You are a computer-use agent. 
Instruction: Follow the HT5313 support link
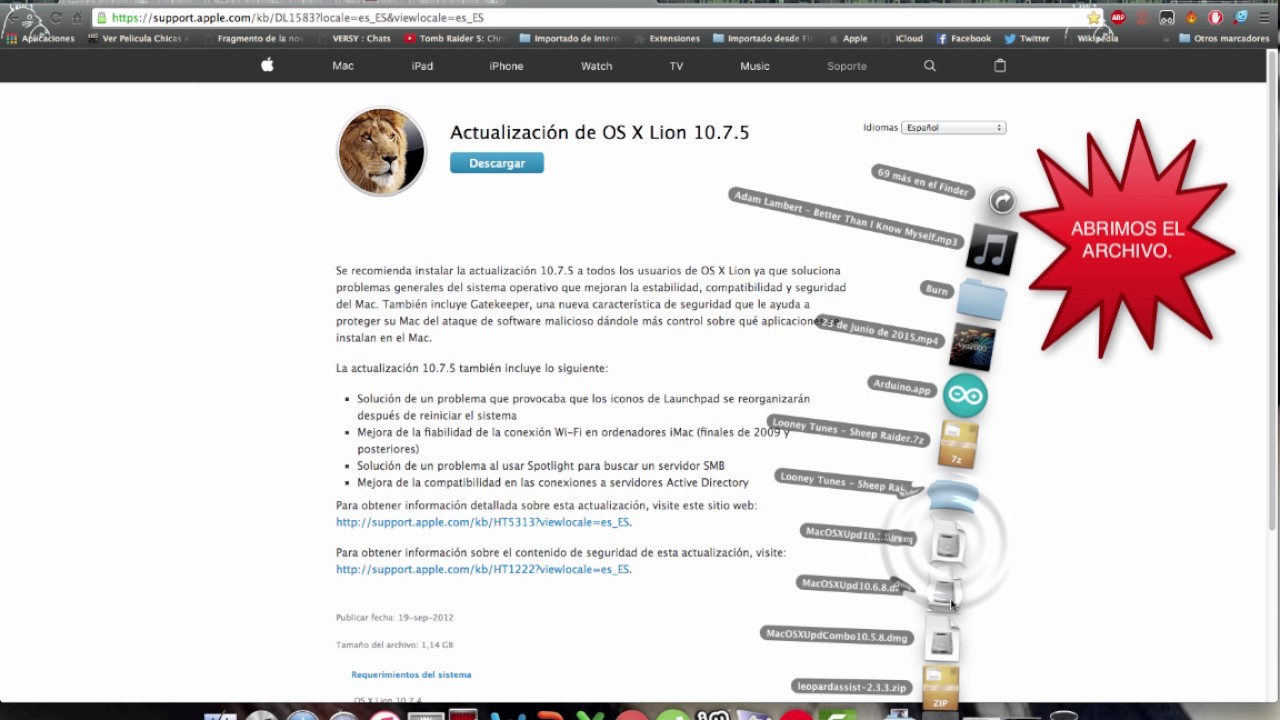pos(483,522)
